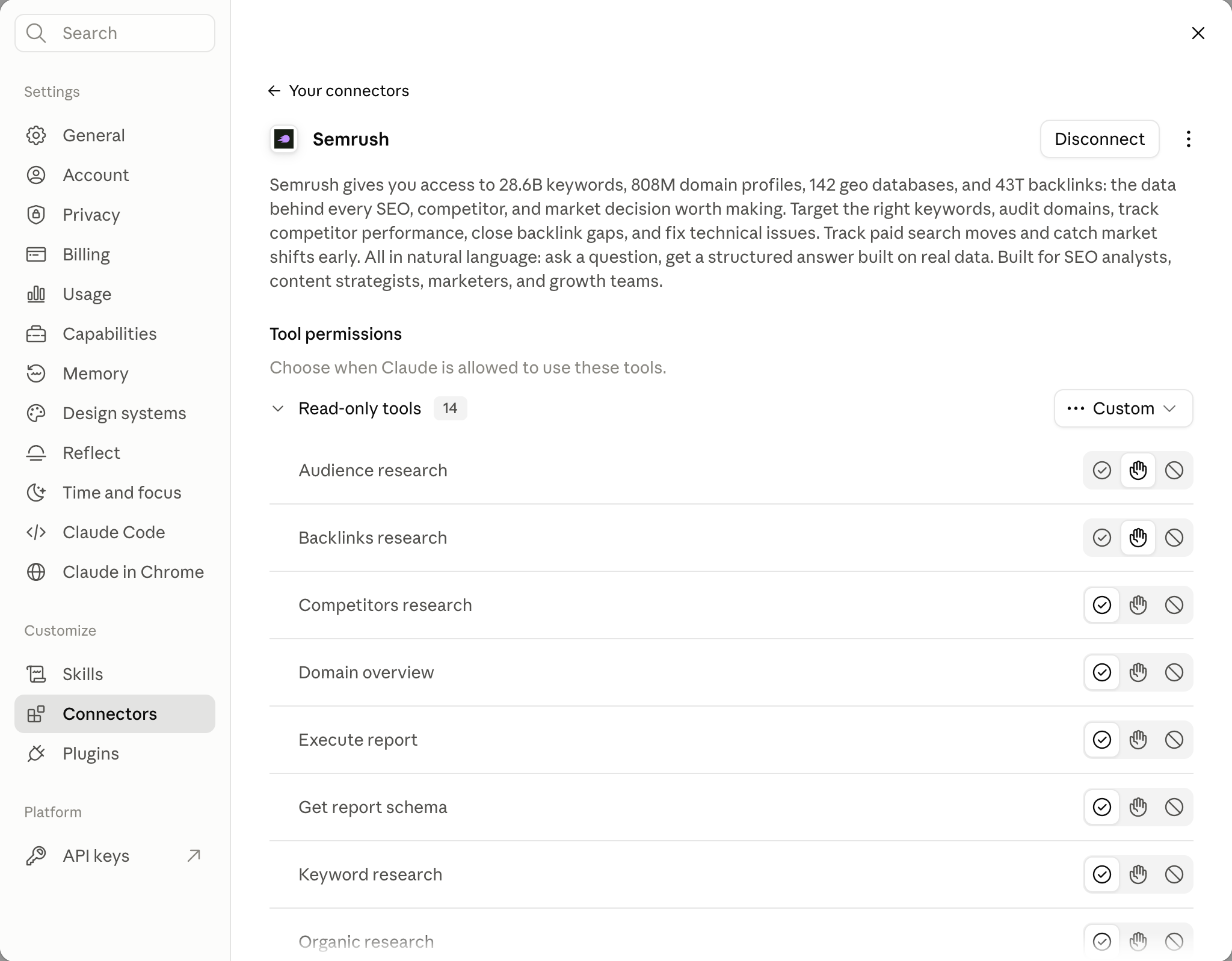
Task: Open Account settings
Action: point(115,175)
